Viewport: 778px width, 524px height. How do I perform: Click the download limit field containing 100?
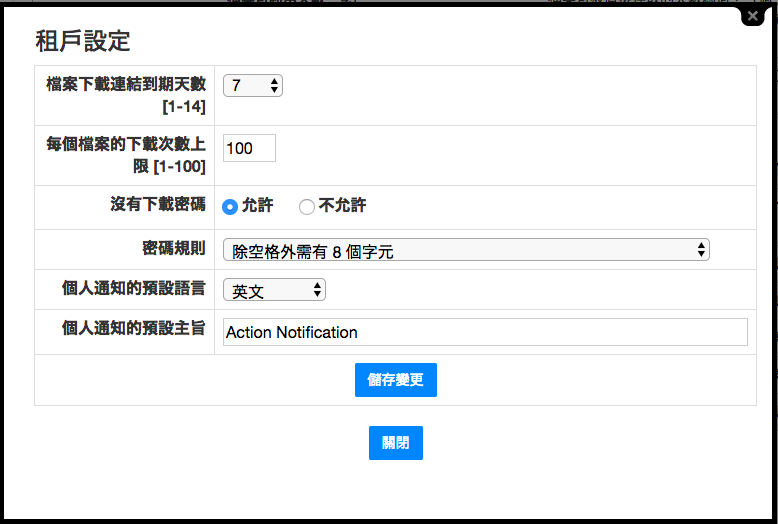pos(249,148)
